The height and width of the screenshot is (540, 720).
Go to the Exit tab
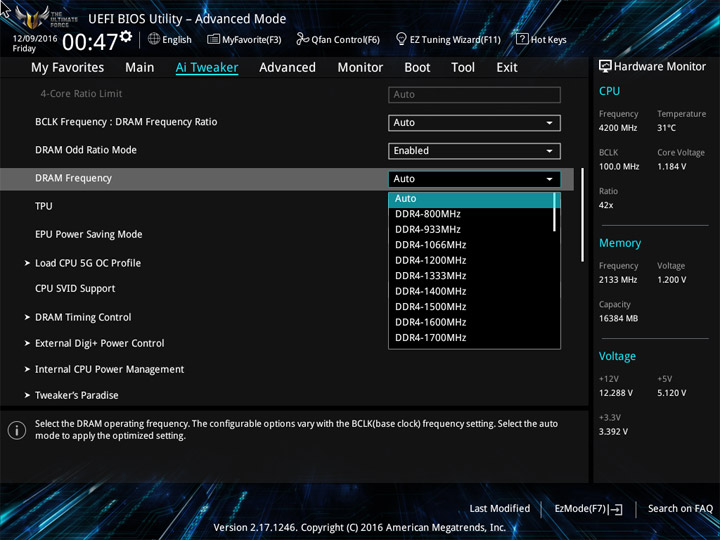tap(507, 68)
